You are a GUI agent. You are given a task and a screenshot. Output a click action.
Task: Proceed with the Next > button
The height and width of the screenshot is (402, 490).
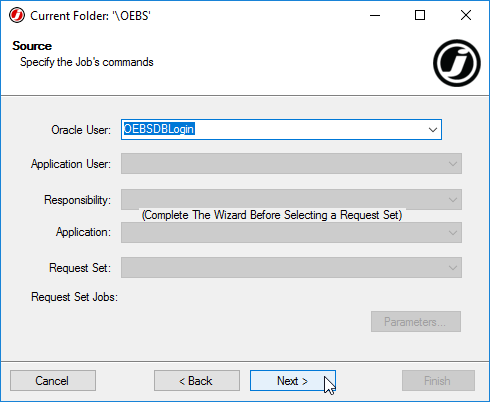pyautogui.click(x=293, y=380)
